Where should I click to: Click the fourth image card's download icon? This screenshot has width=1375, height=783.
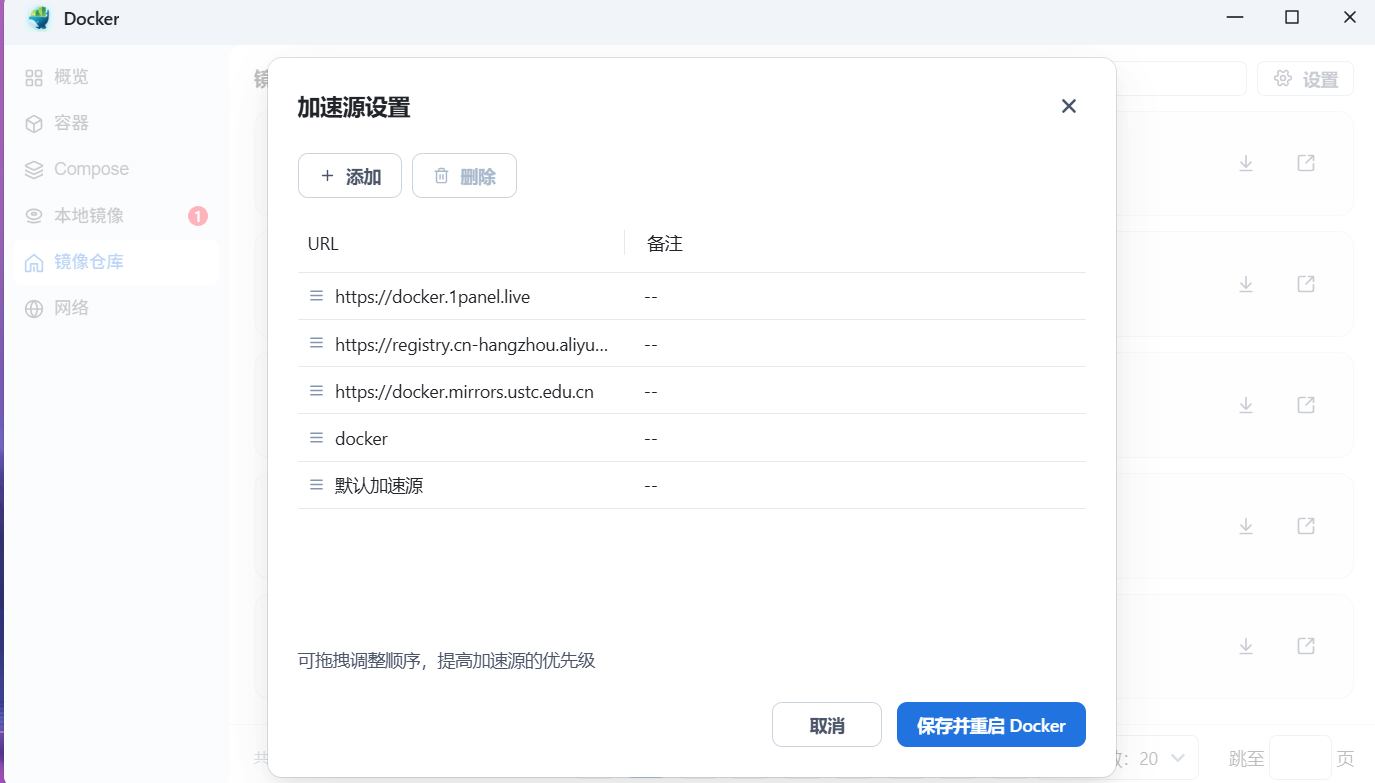1246,525
